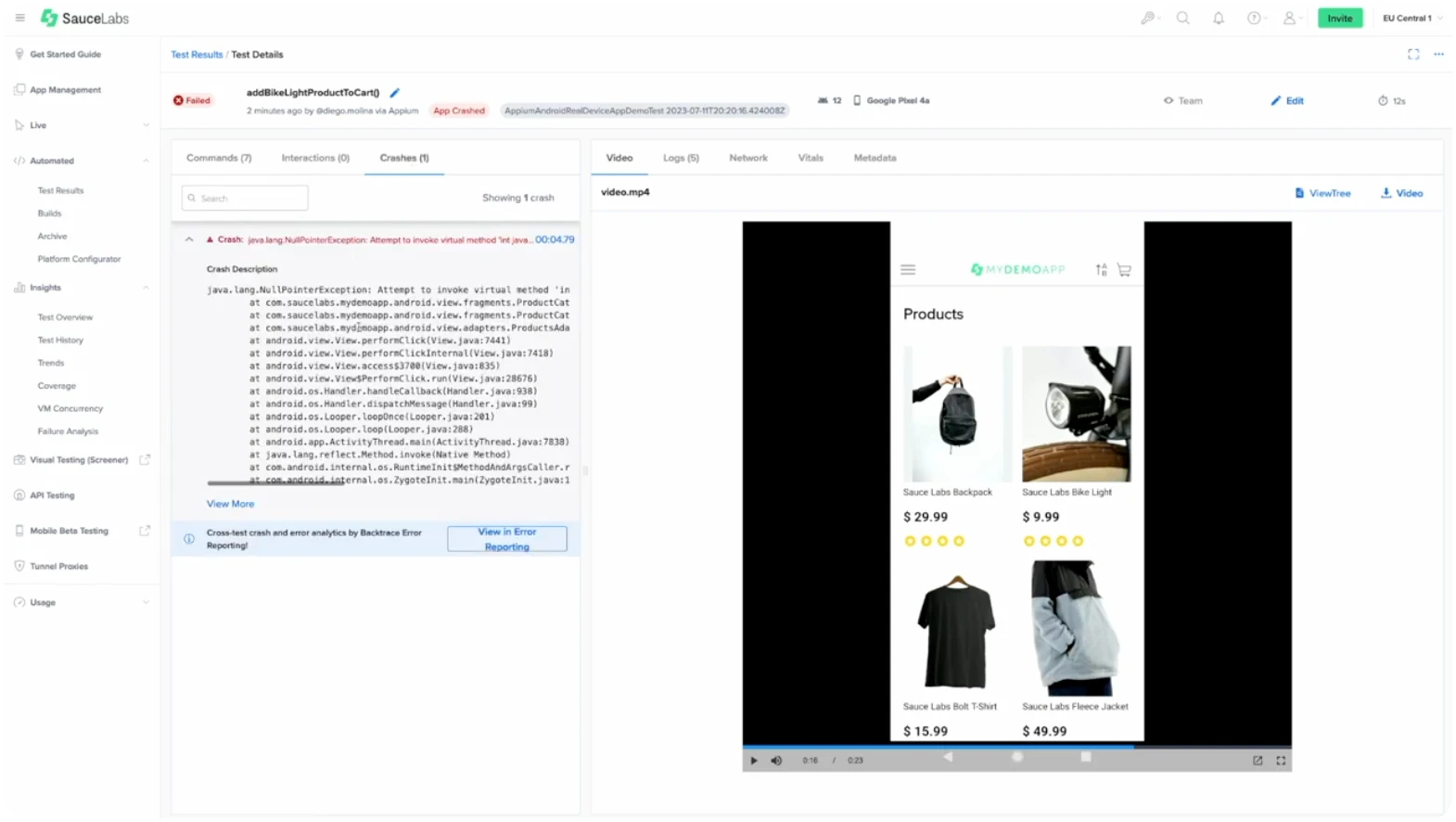This screenshot has height=822, width=1456.
Task: Download the Video file
Action: [x=1402, y=193]
